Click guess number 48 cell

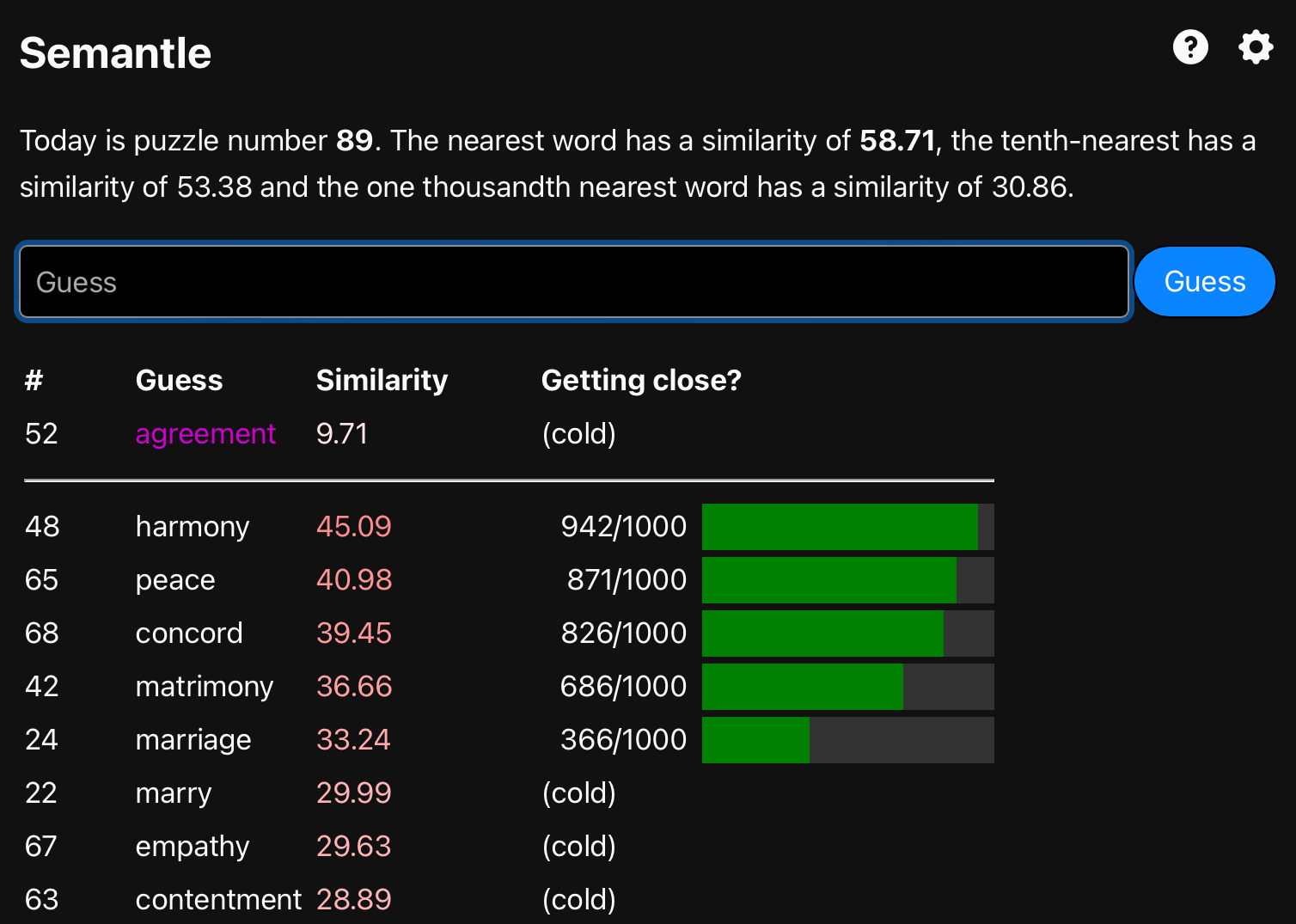click(x=42, y=527)
